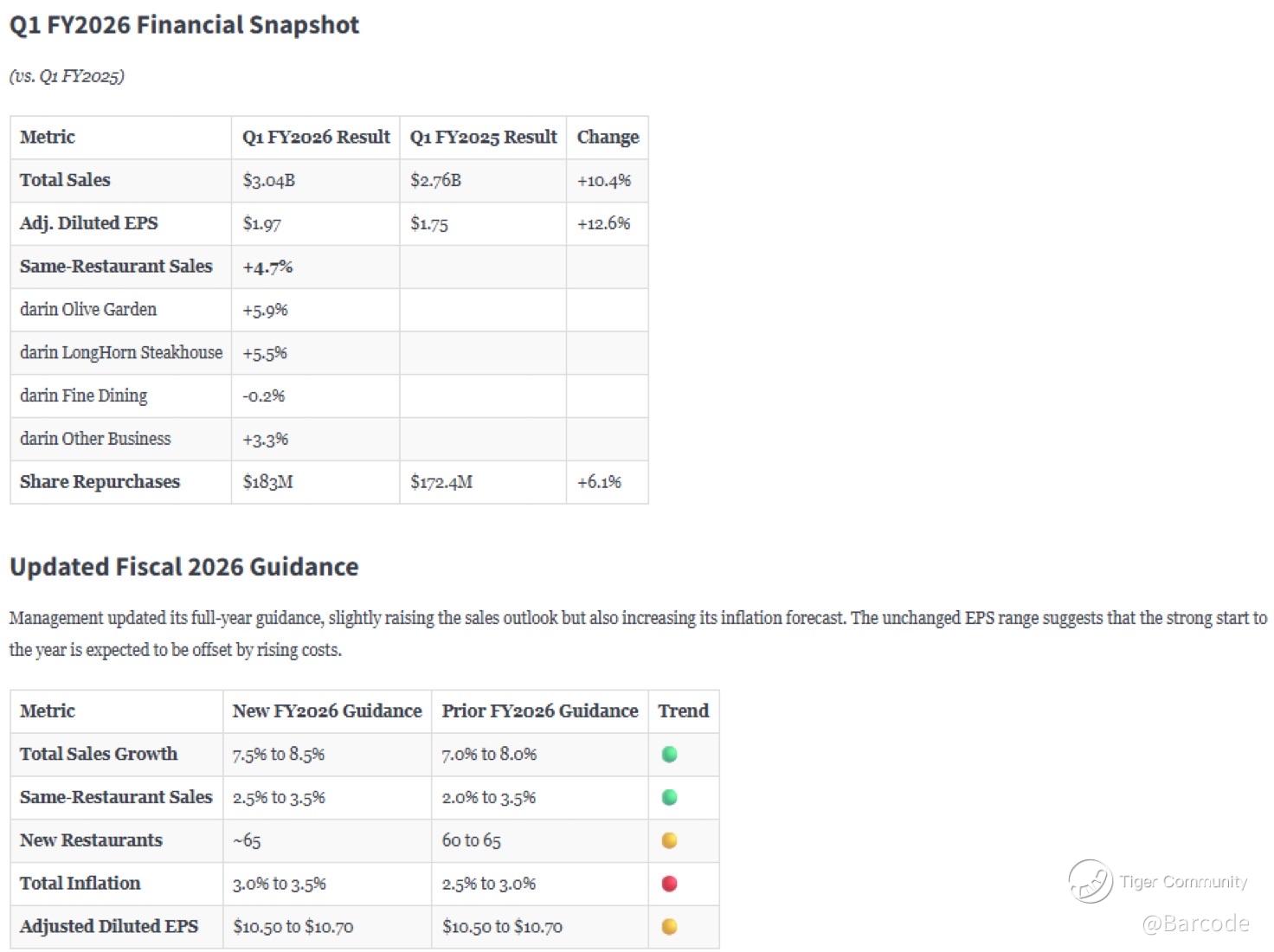Click the Total Sales $3.04B cell
The image size is (1274, 952).
(269, 180)
